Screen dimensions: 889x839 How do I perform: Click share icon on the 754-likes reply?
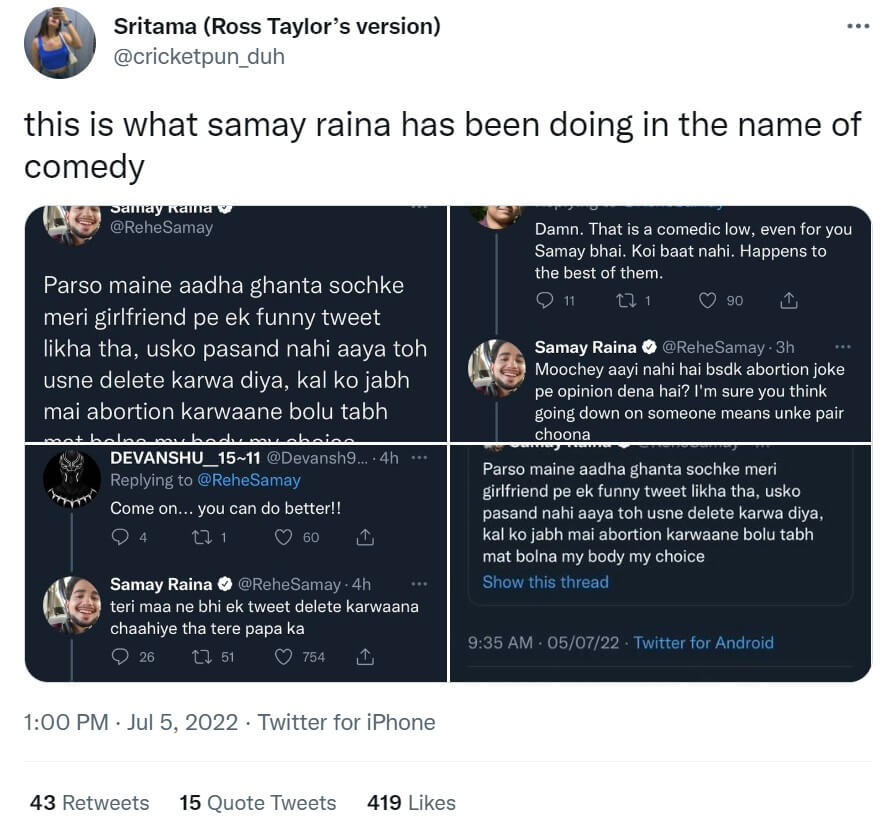click(x=365, y=657)
